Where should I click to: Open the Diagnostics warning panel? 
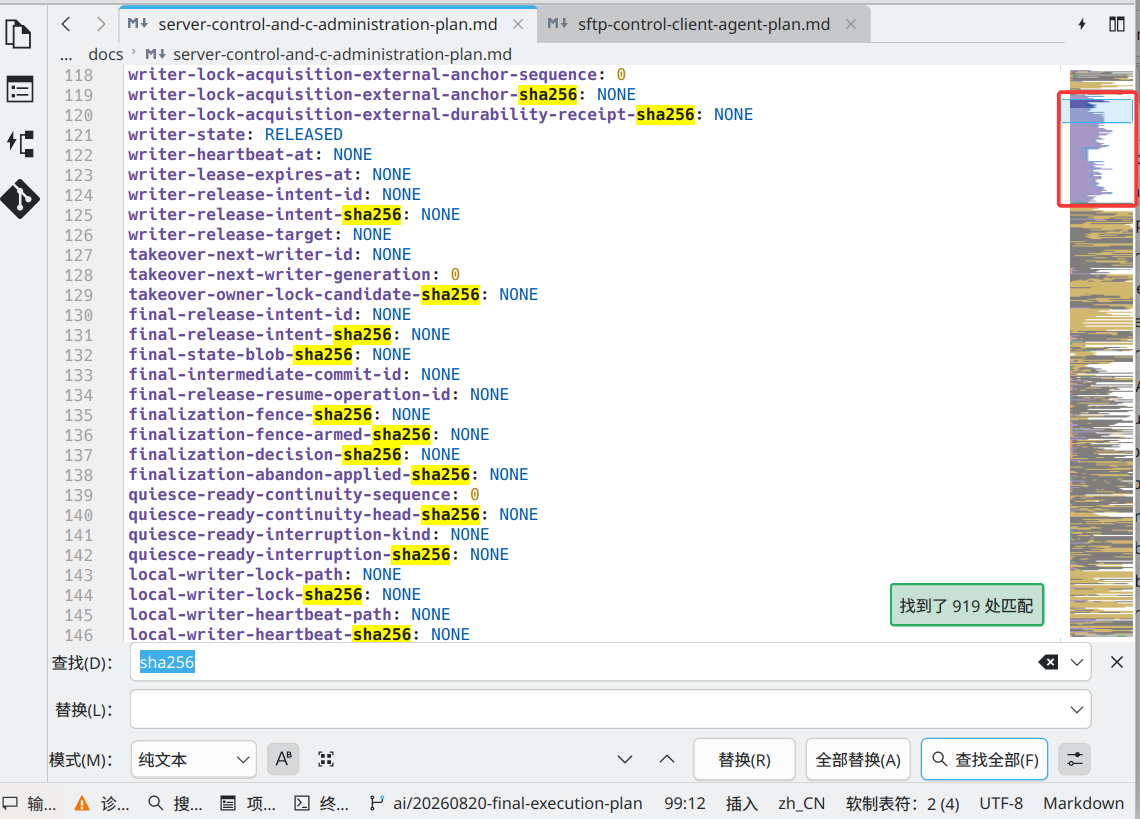102,803
